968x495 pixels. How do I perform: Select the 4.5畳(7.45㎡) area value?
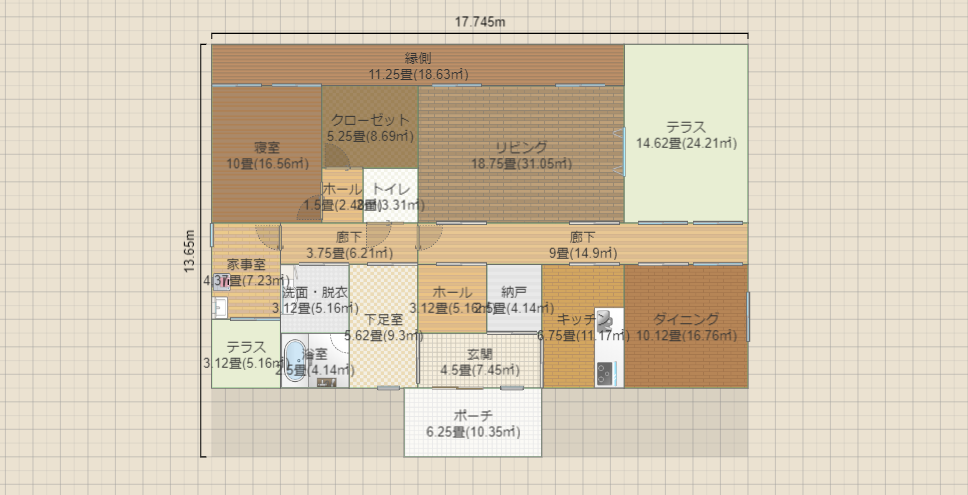(480, 371)
